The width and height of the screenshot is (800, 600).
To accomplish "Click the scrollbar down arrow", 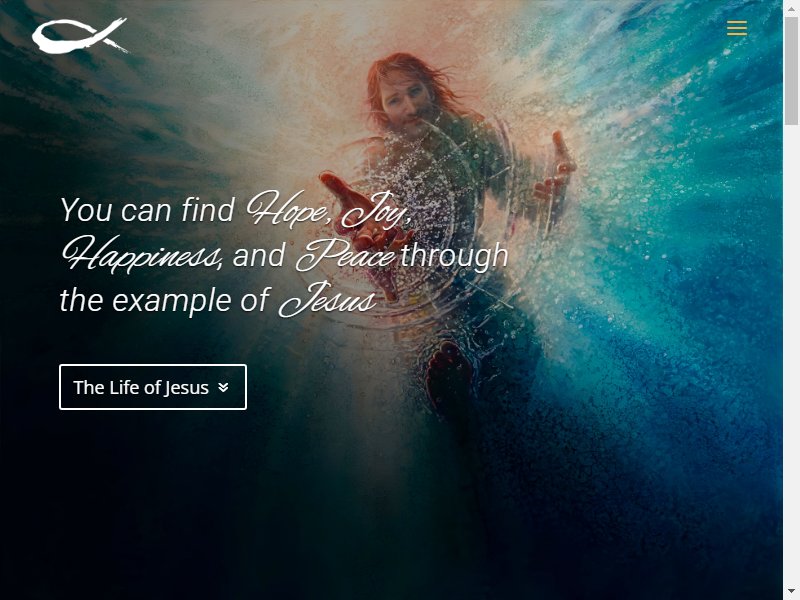I will tap(791, 594).
